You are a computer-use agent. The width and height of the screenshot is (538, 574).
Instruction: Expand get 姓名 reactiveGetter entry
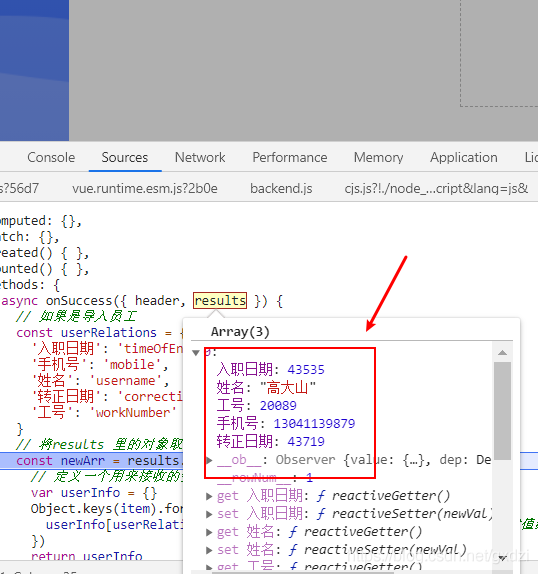click(x=209, y=532)
